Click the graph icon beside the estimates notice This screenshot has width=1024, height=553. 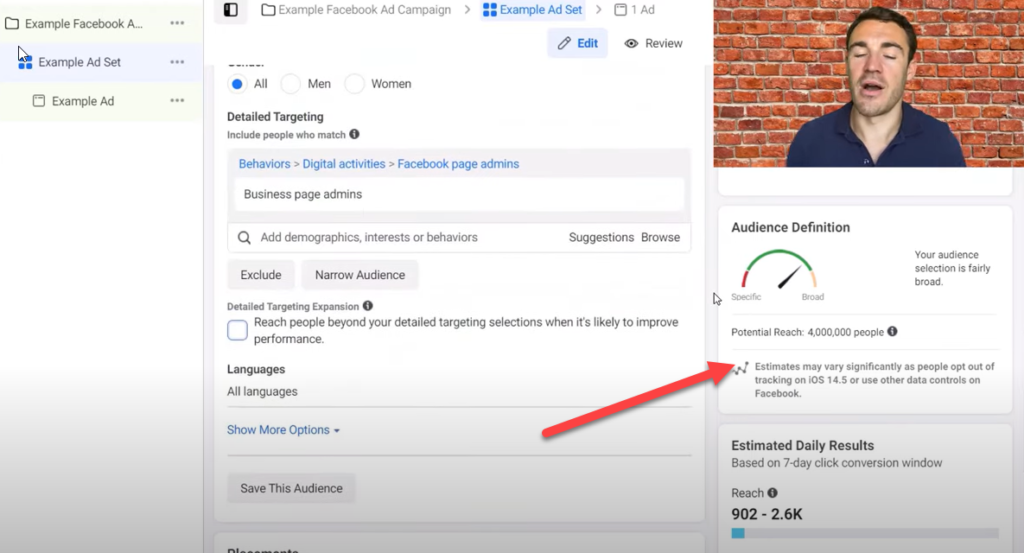740,369
